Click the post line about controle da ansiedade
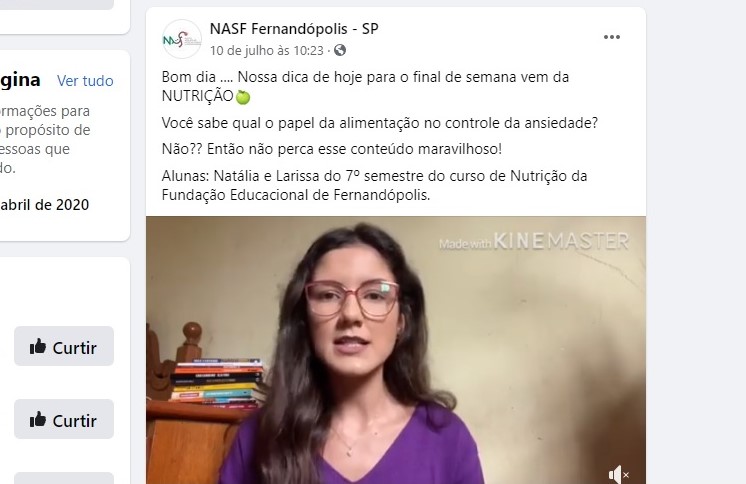Viewport: 746px width, 484px height. click(x=380, y=123)
